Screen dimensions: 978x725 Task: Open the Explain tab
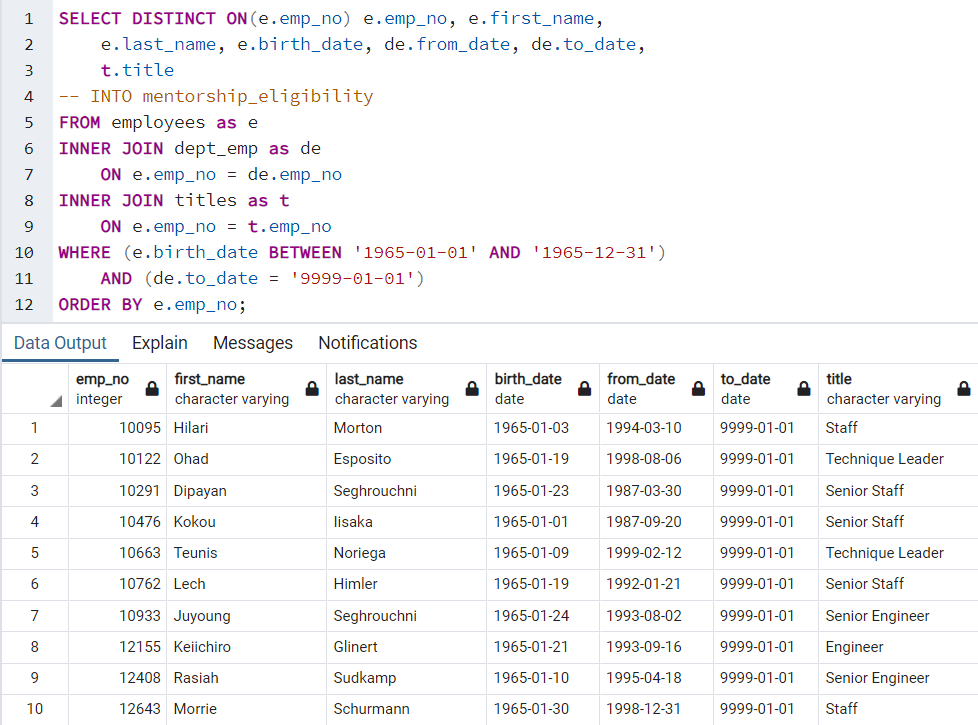[x=160, y=343]
